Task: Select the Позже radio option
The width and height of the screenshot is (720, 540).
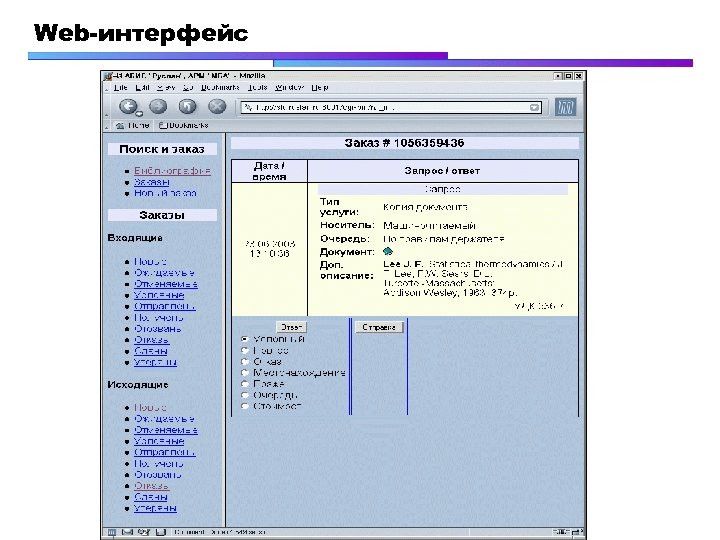Action: pyautogui.click(x=245, y=384)
